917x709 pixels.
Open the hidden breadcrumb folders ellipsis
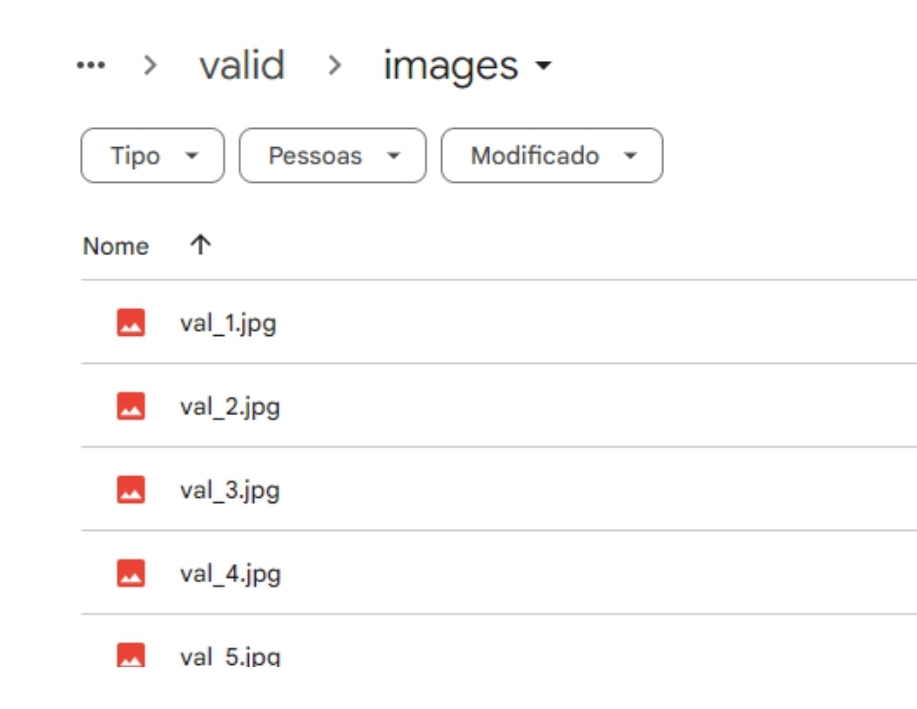click(91, 65)
